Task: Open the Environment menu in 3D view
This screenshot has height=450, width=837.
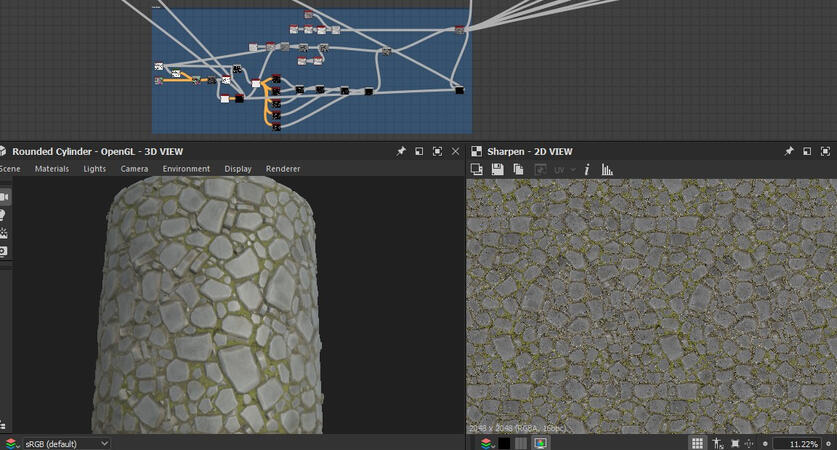Action: pos(186,169)
